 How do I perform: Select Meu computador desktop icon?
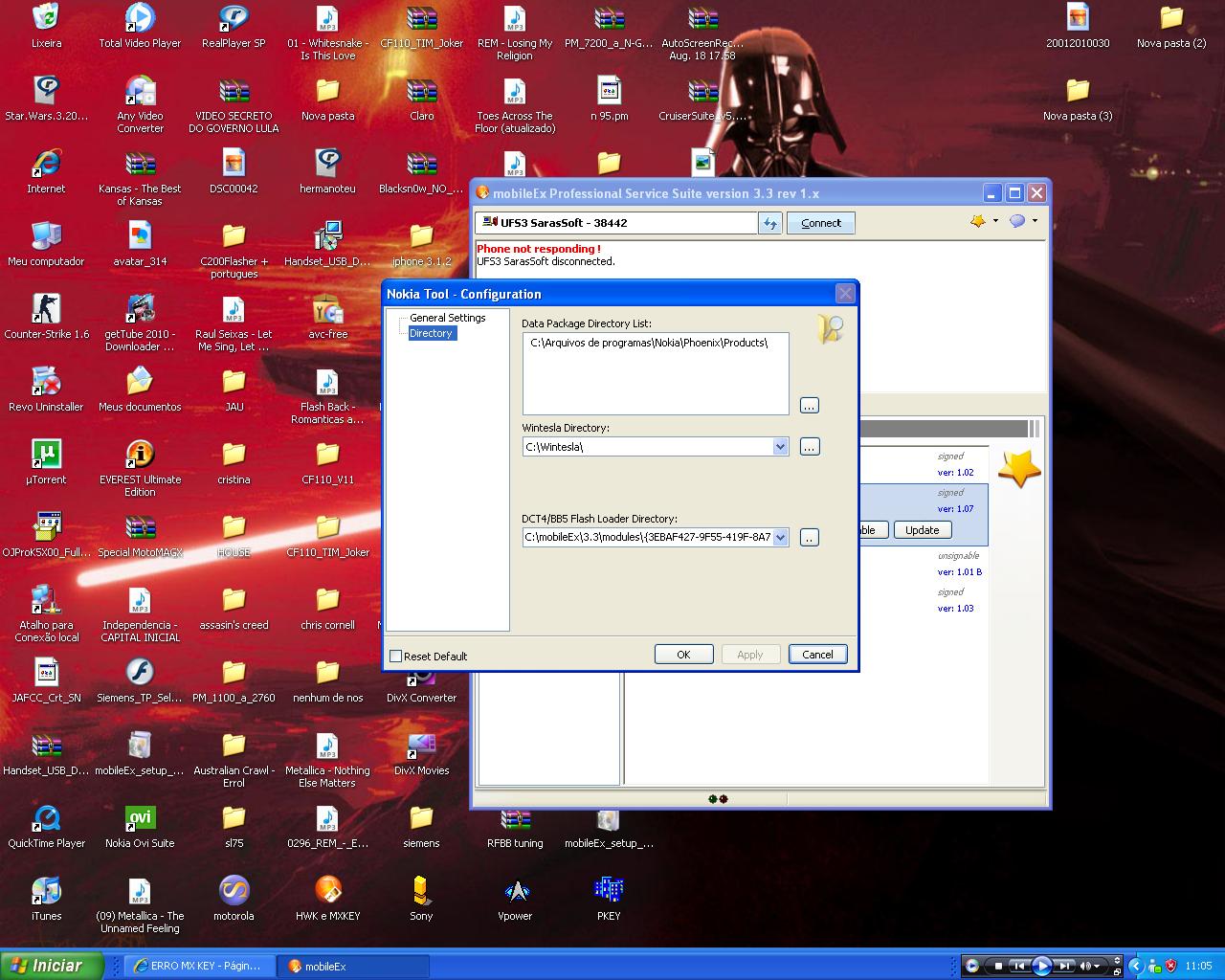[x=46, y=246]
